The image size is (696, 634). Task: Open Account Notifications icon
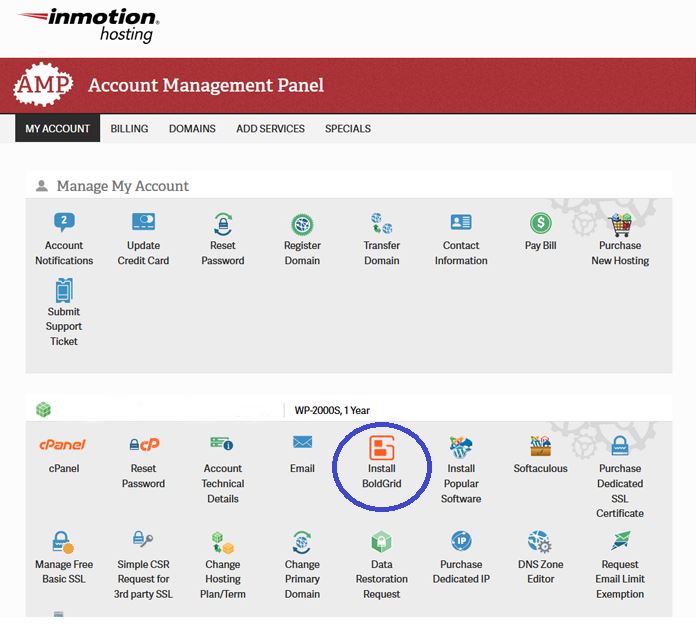(64, 222)
